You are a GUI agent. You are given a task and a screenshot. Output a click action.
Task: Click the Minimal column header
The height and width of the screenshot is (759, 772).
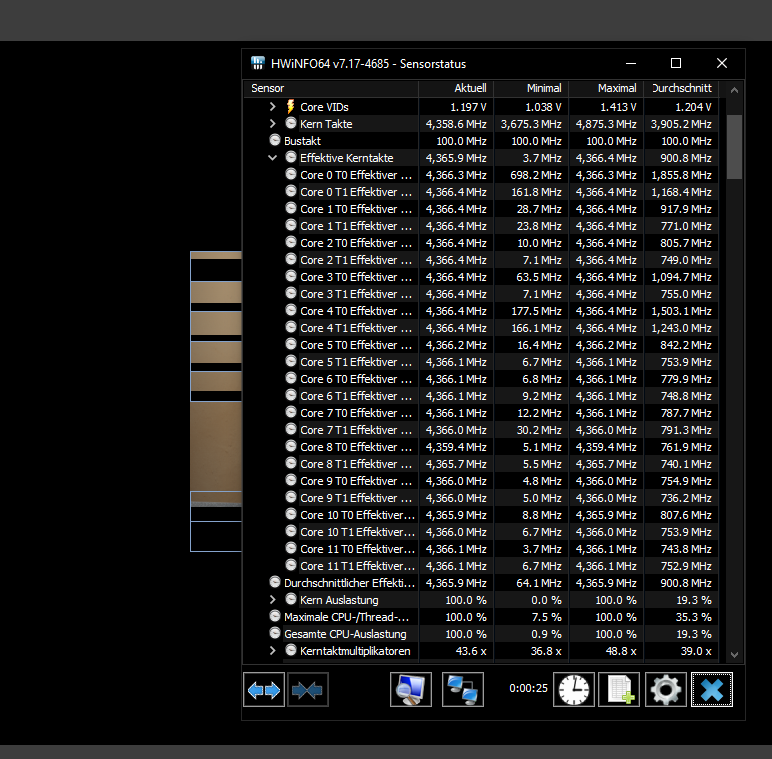pyautogui.click(x=531, y=89)
